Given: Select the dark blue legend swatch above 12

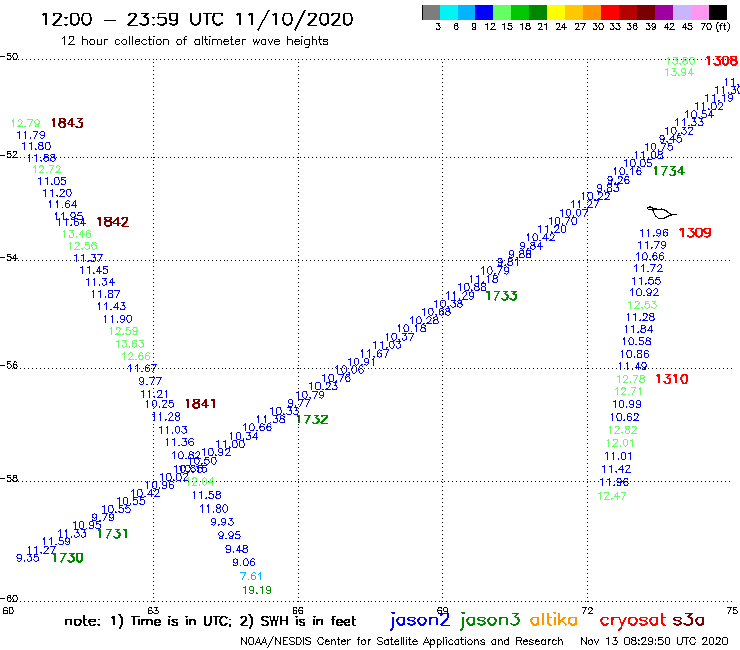Looking at the screenshot, I should tap(484, 12).
